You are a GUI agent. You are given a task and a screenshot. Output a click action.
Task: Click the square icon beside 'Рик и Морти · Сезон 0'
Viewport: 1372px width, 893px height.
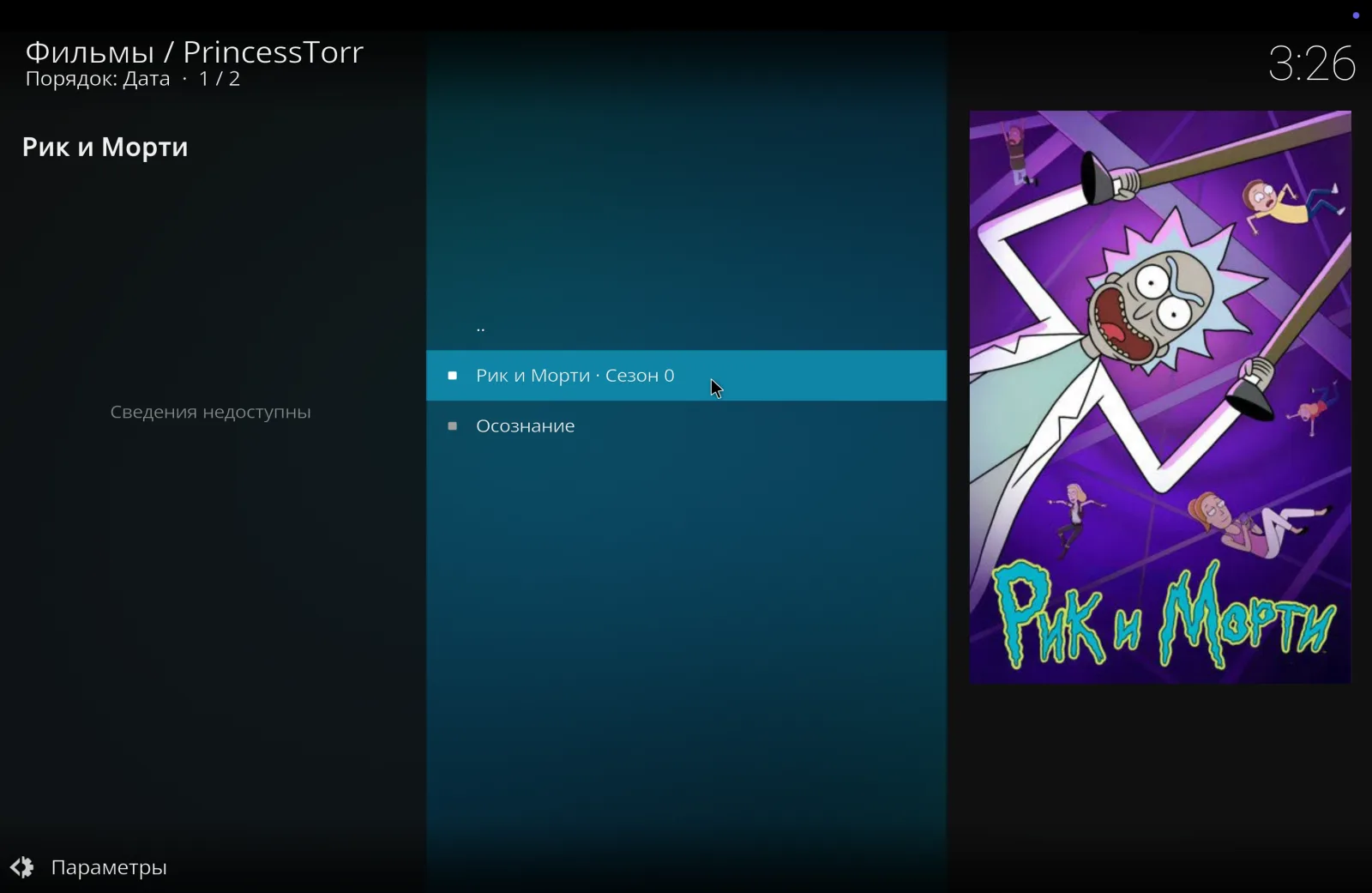click(453, 376)
